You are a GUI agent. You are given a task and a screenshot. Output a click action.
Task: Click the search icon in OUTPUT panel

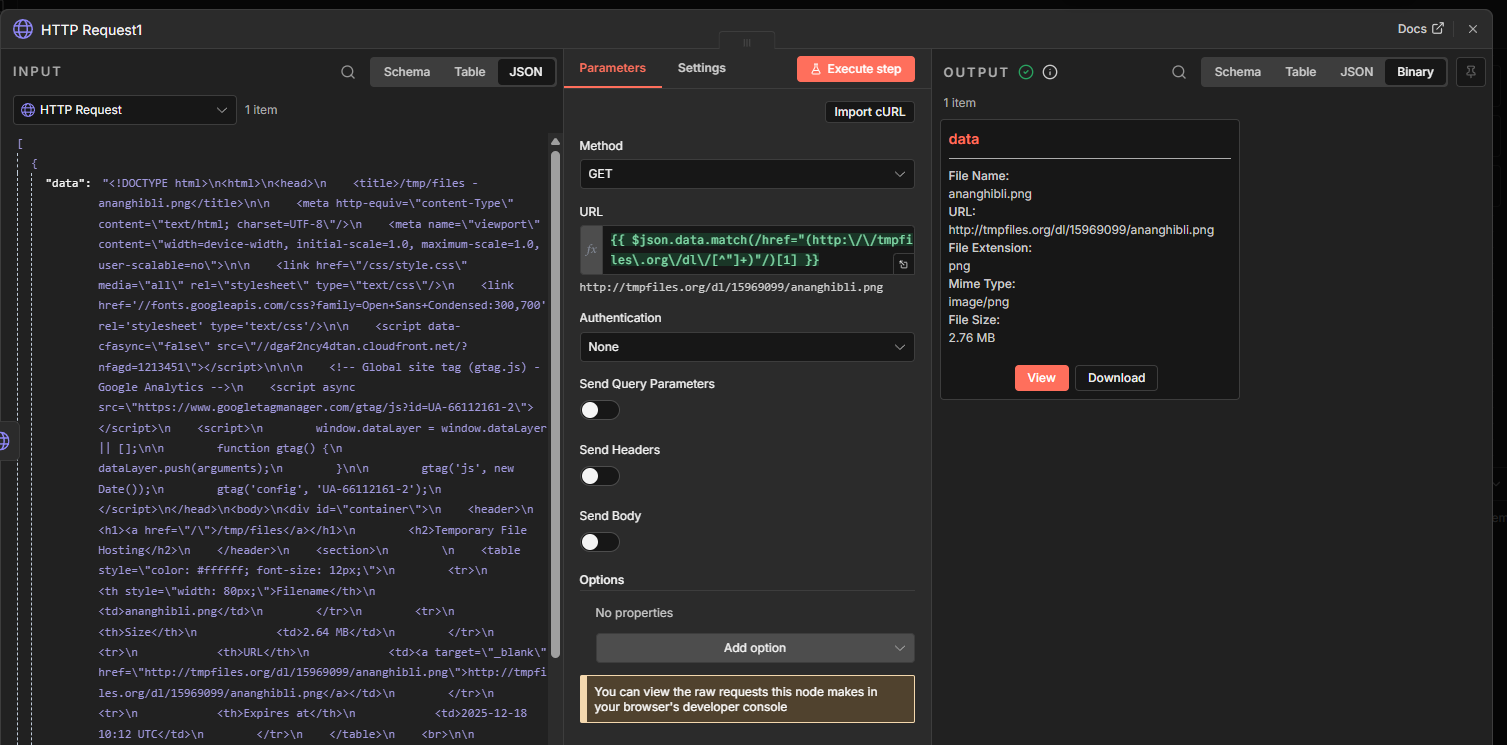1179,72
